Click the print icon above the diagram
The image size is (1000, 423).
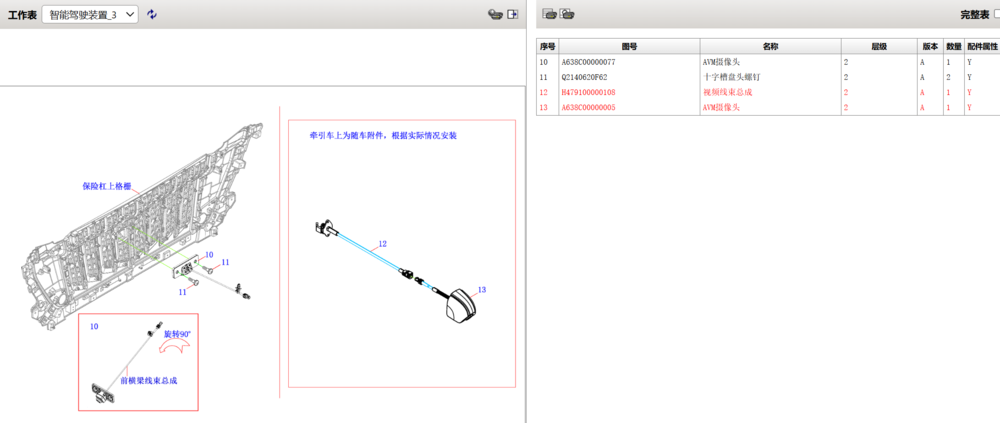(495, 15)
